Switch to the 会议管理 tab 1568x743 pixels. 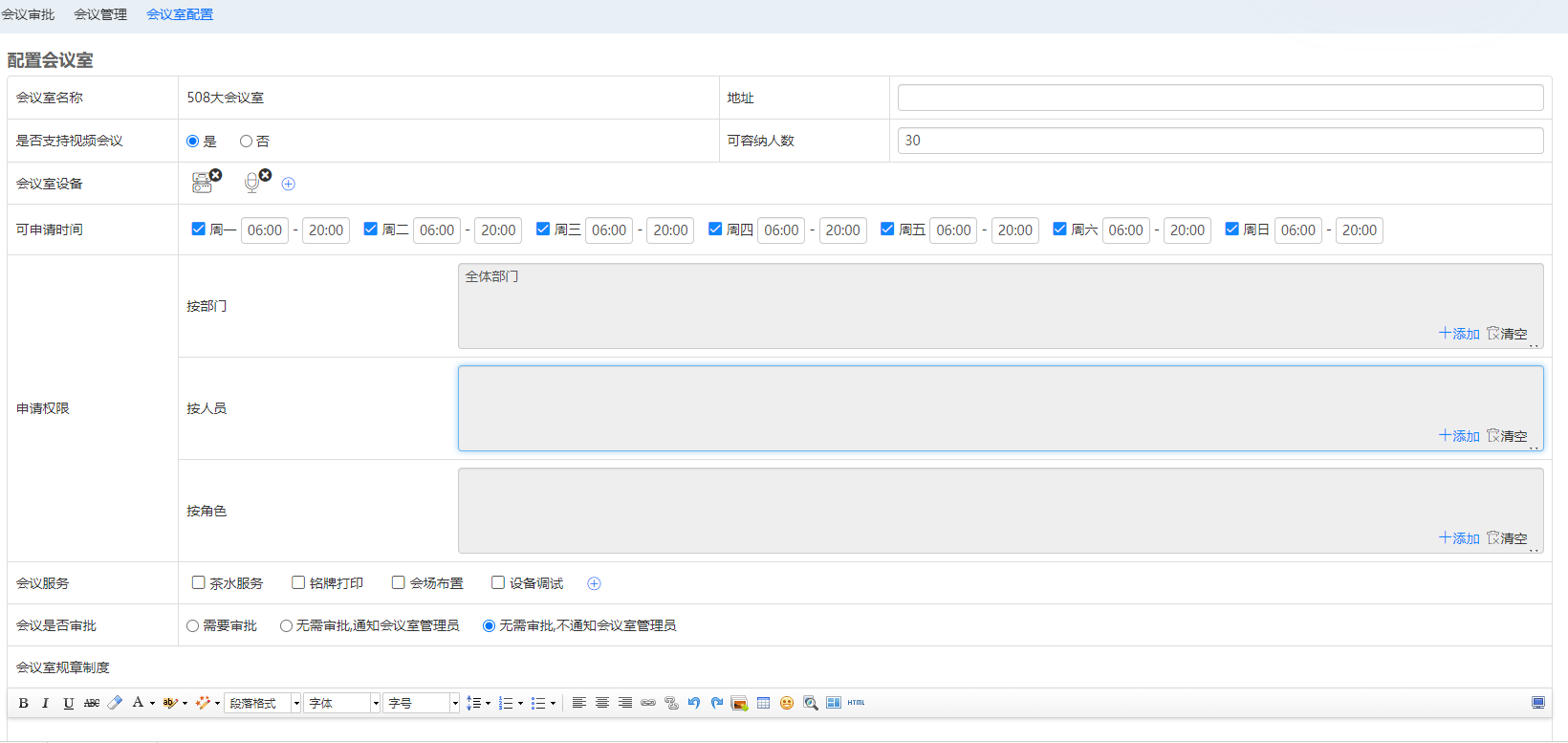(100, 14)
